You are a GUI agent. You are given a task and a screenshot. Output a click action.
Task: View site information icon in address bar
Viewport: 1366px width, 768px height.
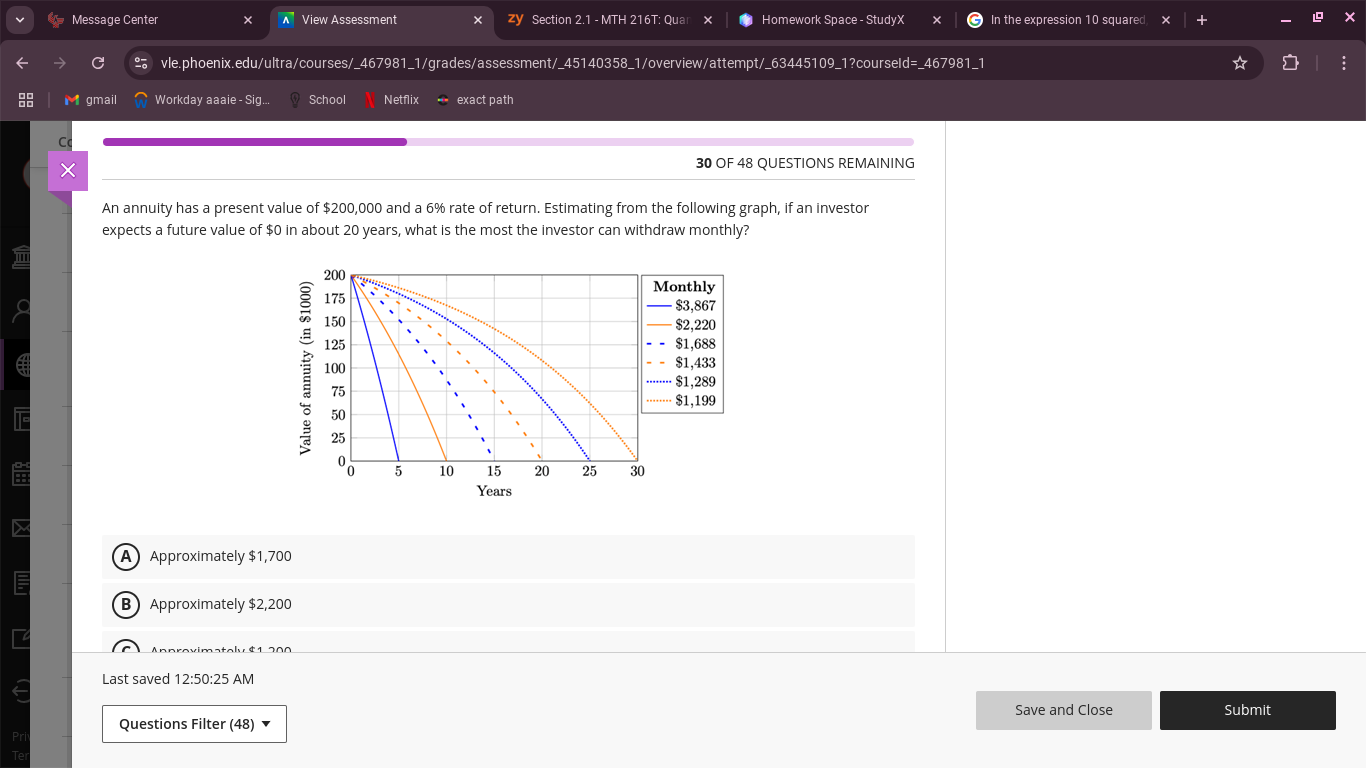(x=141, y=63)
